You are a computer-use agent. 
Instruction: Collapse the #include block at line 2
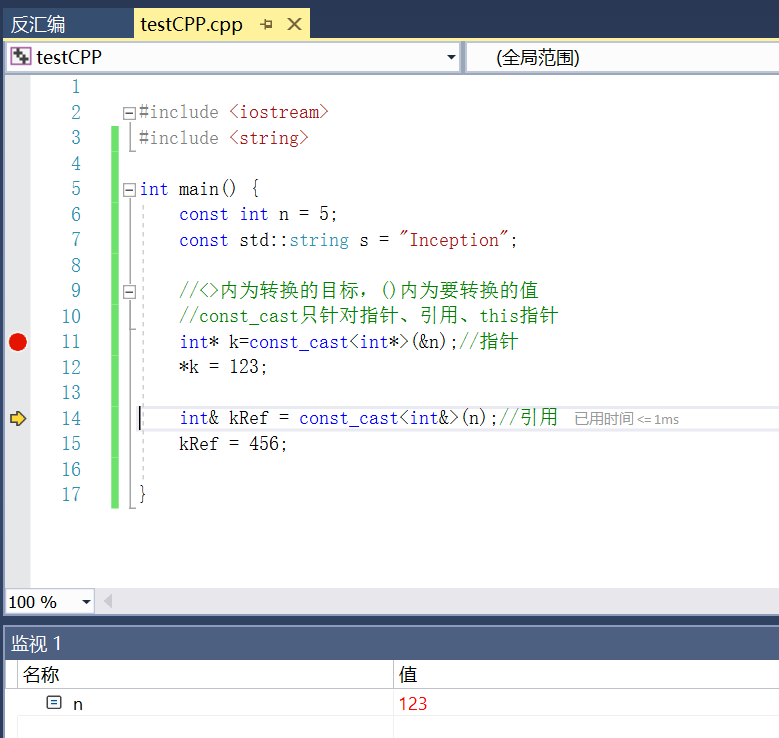tap(129, 113)
